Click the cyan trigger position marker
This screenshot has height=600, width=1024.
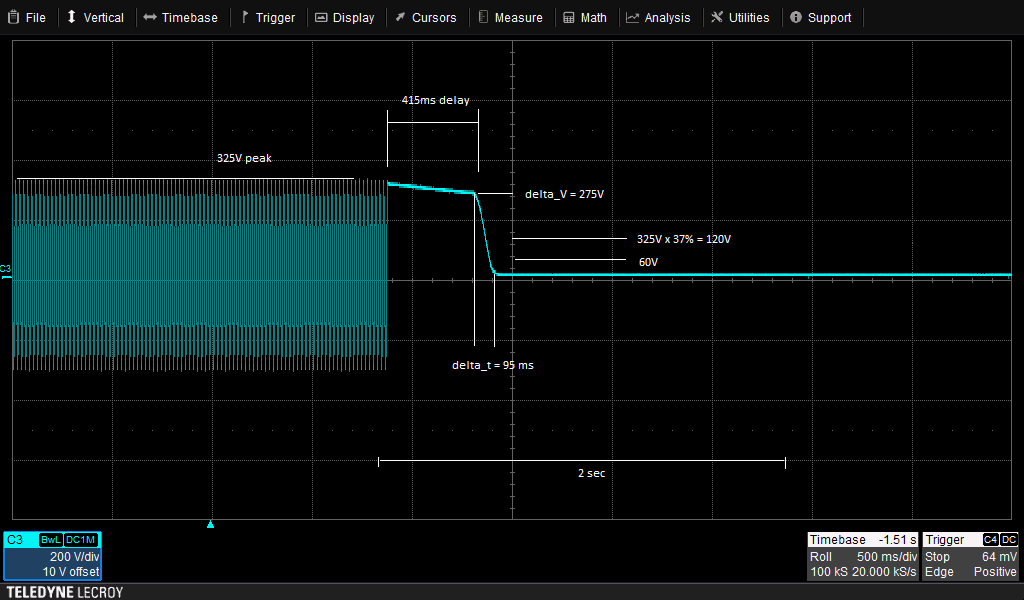tap(210, 524)
